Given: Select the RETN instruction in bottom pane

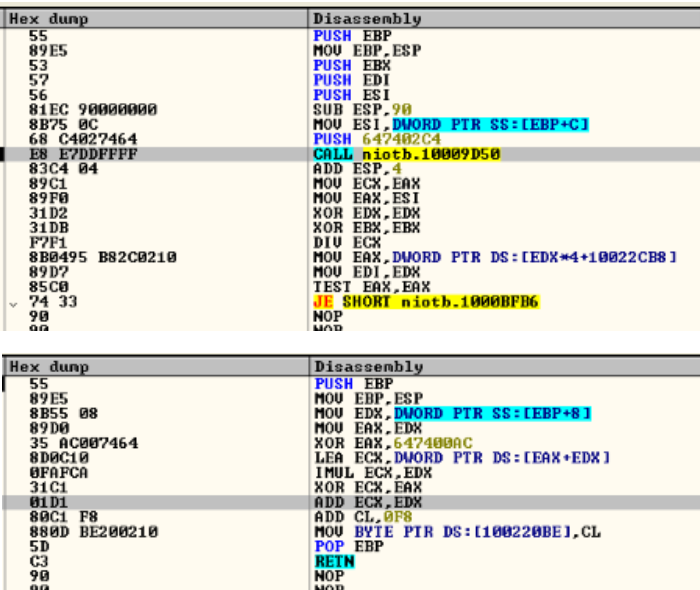Looking at the screenshot, I should (x=334, y=563).
